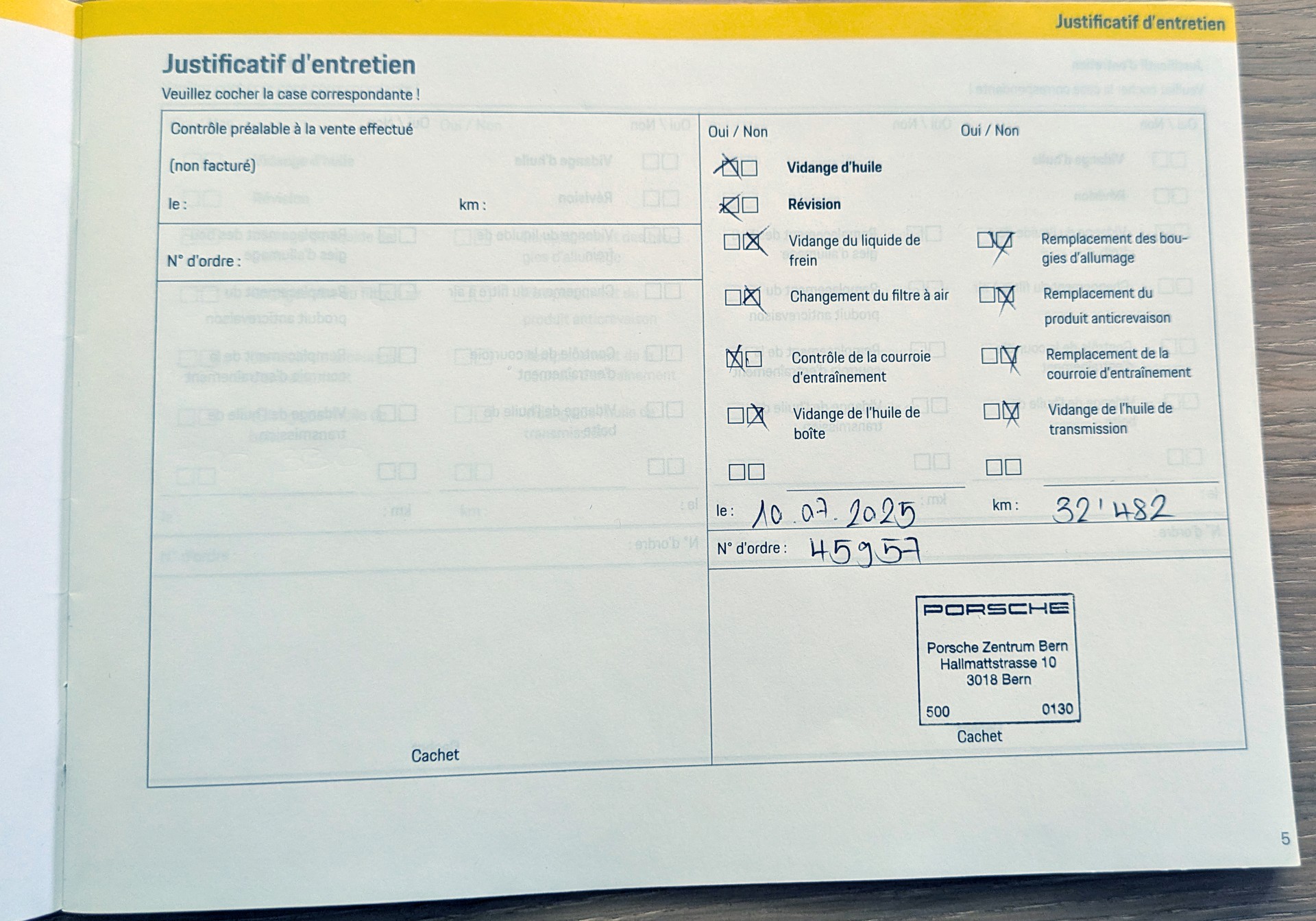Click the 'N° d'ordre :' label beside 45957

[752, 549]
